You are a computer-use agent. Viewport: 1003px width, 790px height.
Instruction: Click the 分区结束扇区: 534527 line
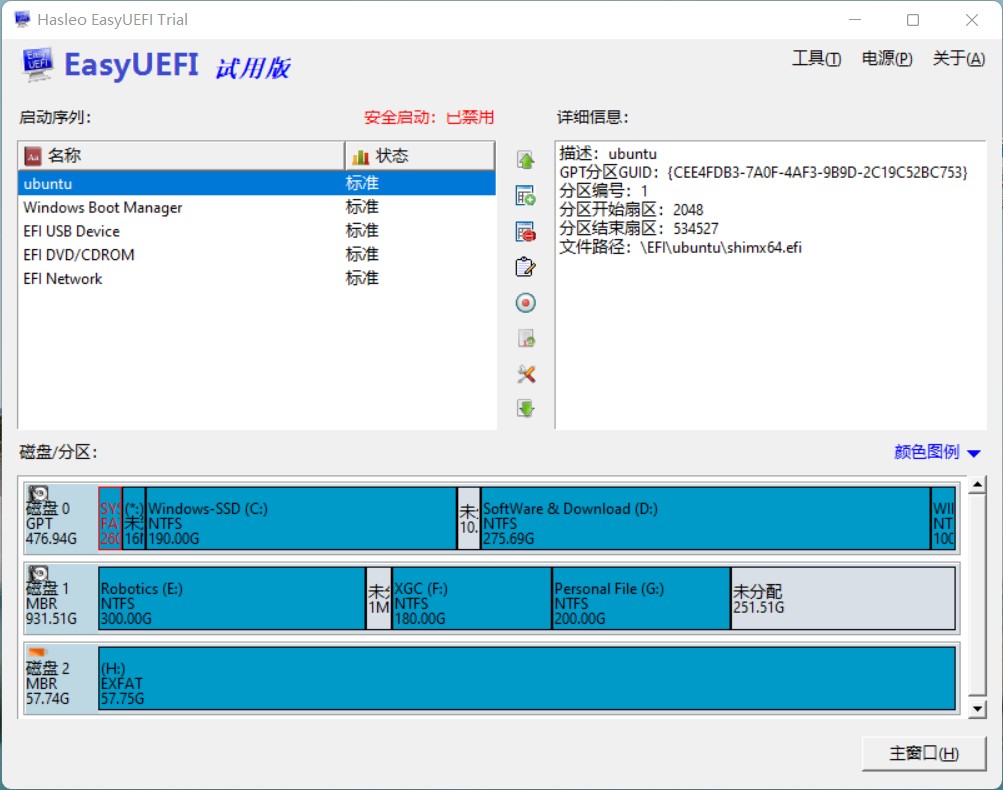[x=638, y=228]
